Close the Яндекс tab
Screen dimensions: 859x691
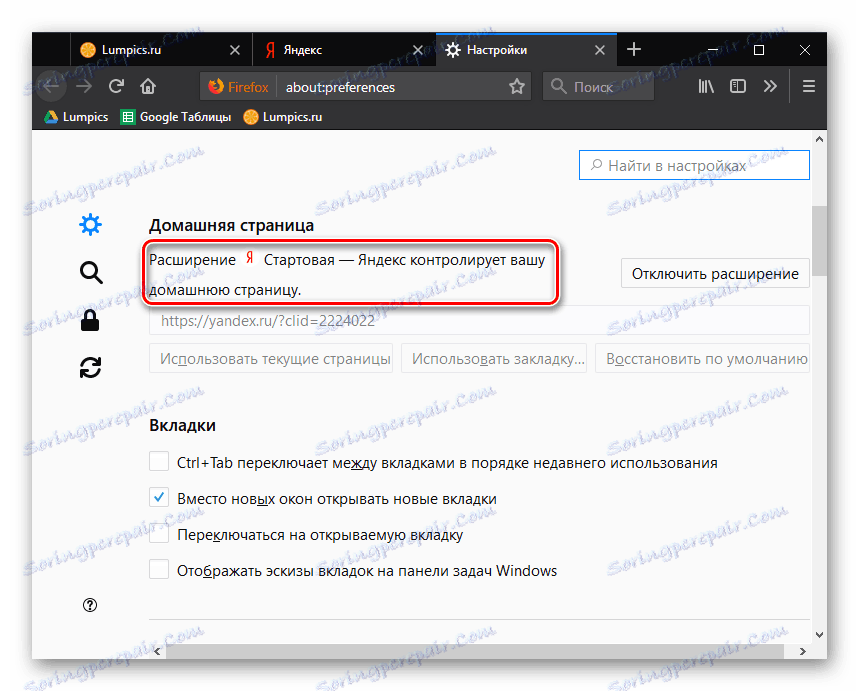coord(417,50)
